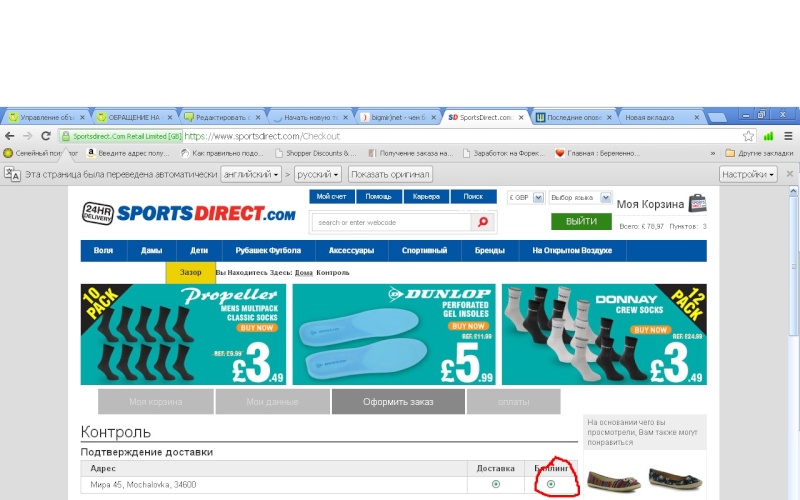800x500 pixels.
Task: Open the Дети navigation menu
Action: click(x=199, y=251)
